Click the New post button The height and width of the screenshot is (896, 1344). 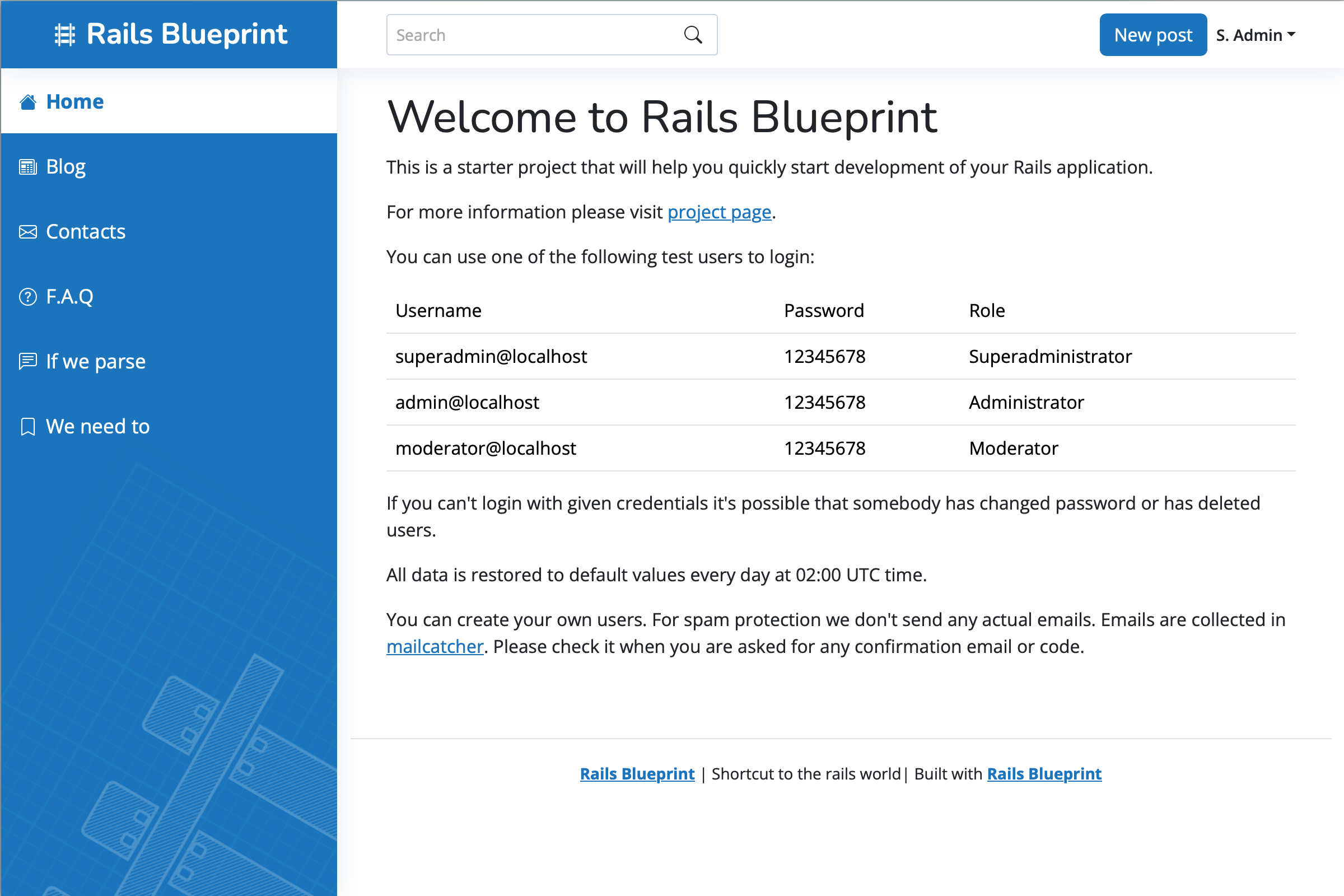pos(1152,35)
